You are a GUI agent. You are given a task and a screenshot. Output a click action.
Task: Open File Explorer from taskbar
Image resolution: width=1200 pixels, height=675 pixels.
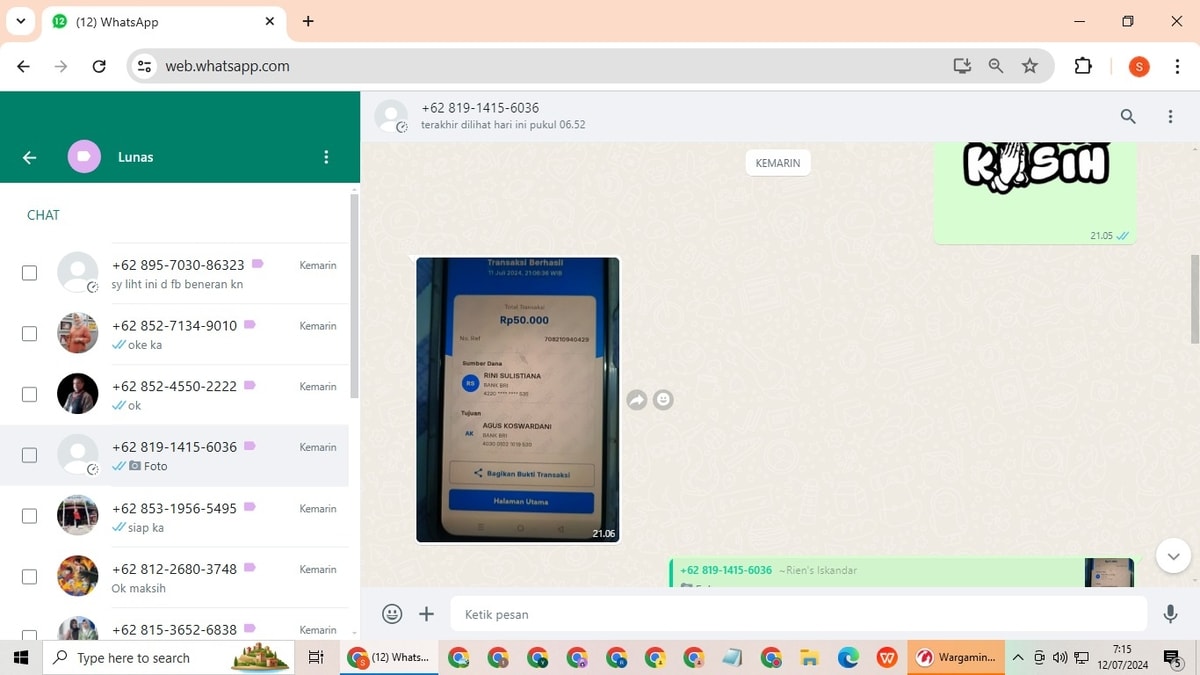tap(810, 658)
